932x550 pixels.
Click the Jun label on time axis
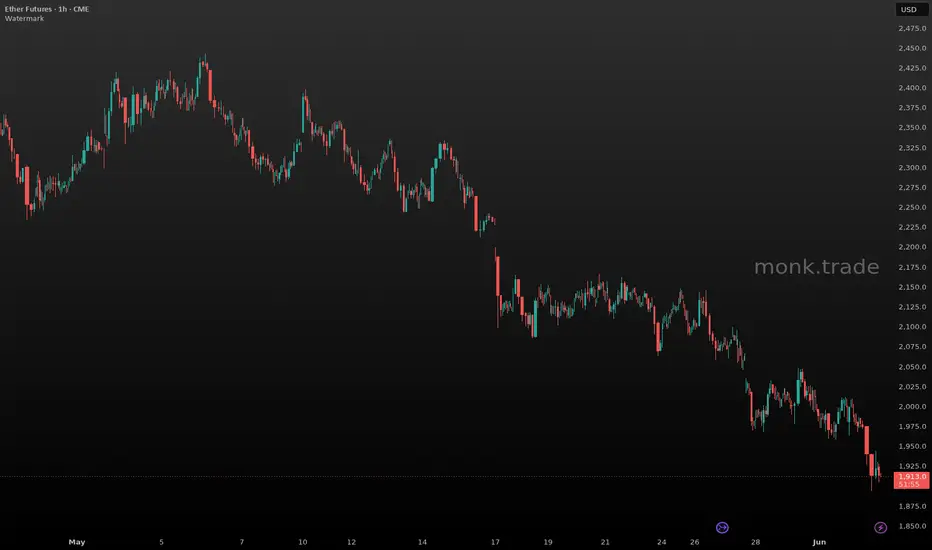pos(819,542)
